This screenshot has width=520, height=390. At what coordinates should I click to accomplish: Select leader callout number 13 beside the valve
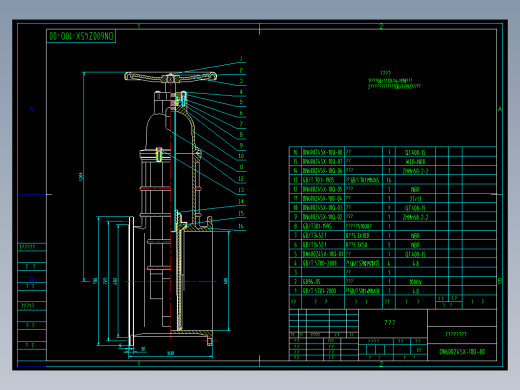[241, 190]
